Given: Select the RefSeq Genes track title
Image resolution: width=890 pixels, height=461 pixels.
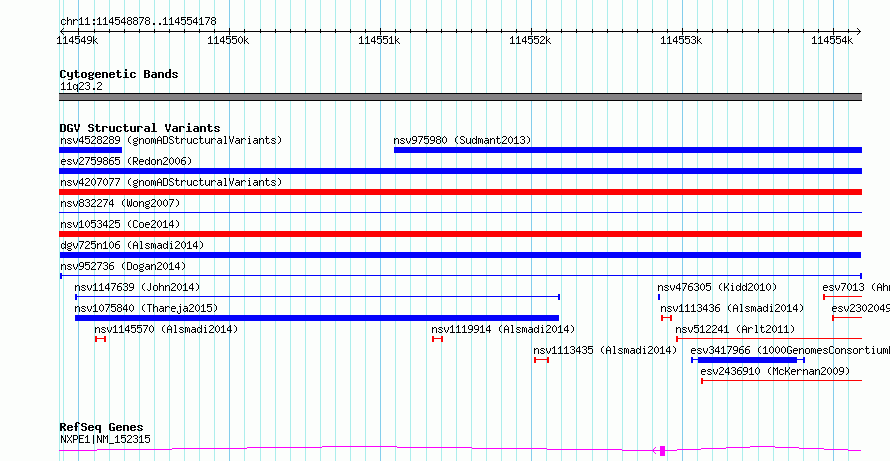Looking at the screenshot, I should 102,428.
